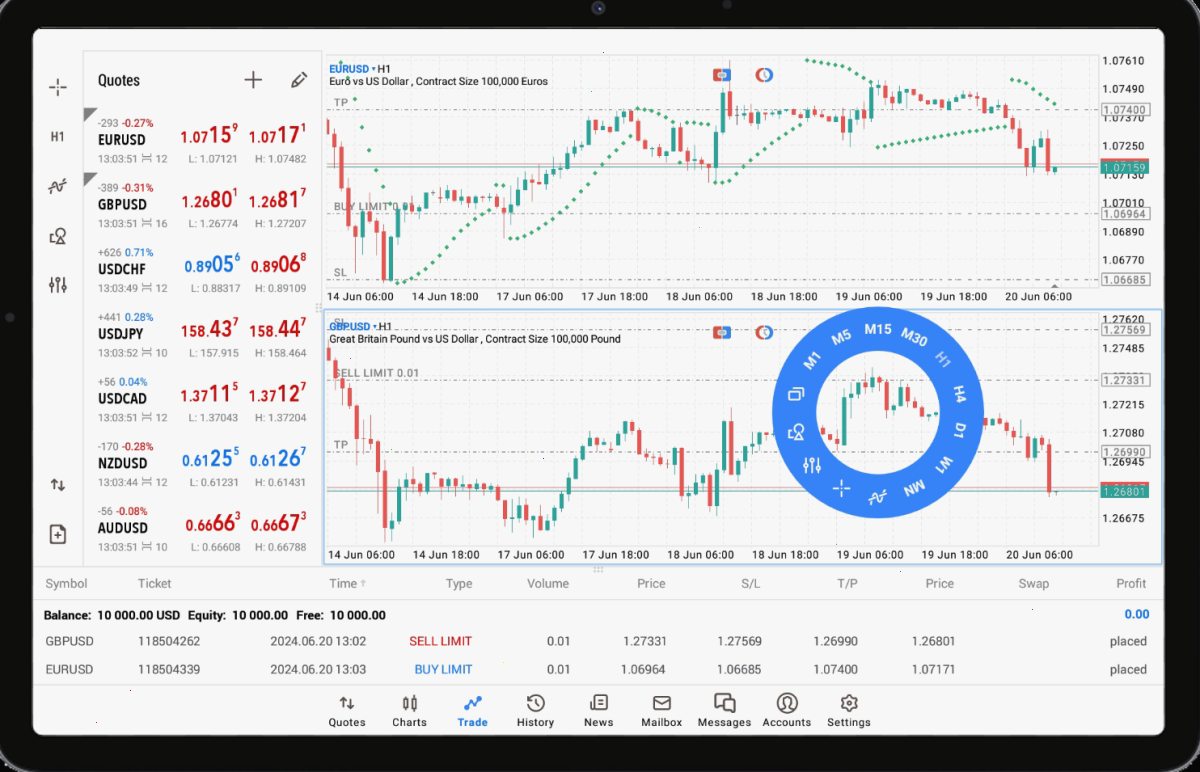Tap the tile windows icon in the radial menu
This screenshot has height=772, width=1200.
796,395
